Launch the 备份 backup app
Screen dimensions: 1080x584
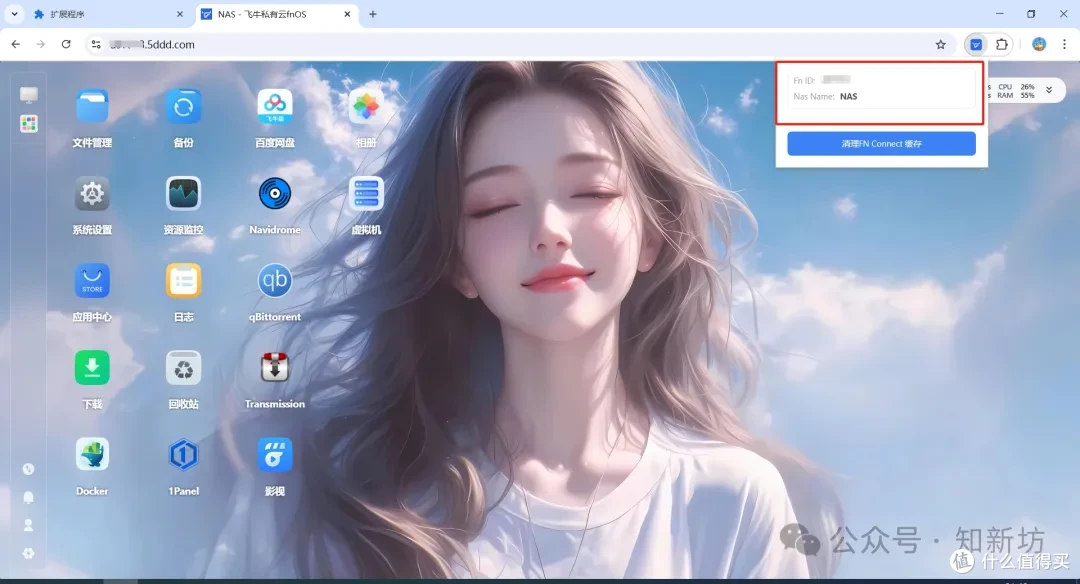(183, 107)
